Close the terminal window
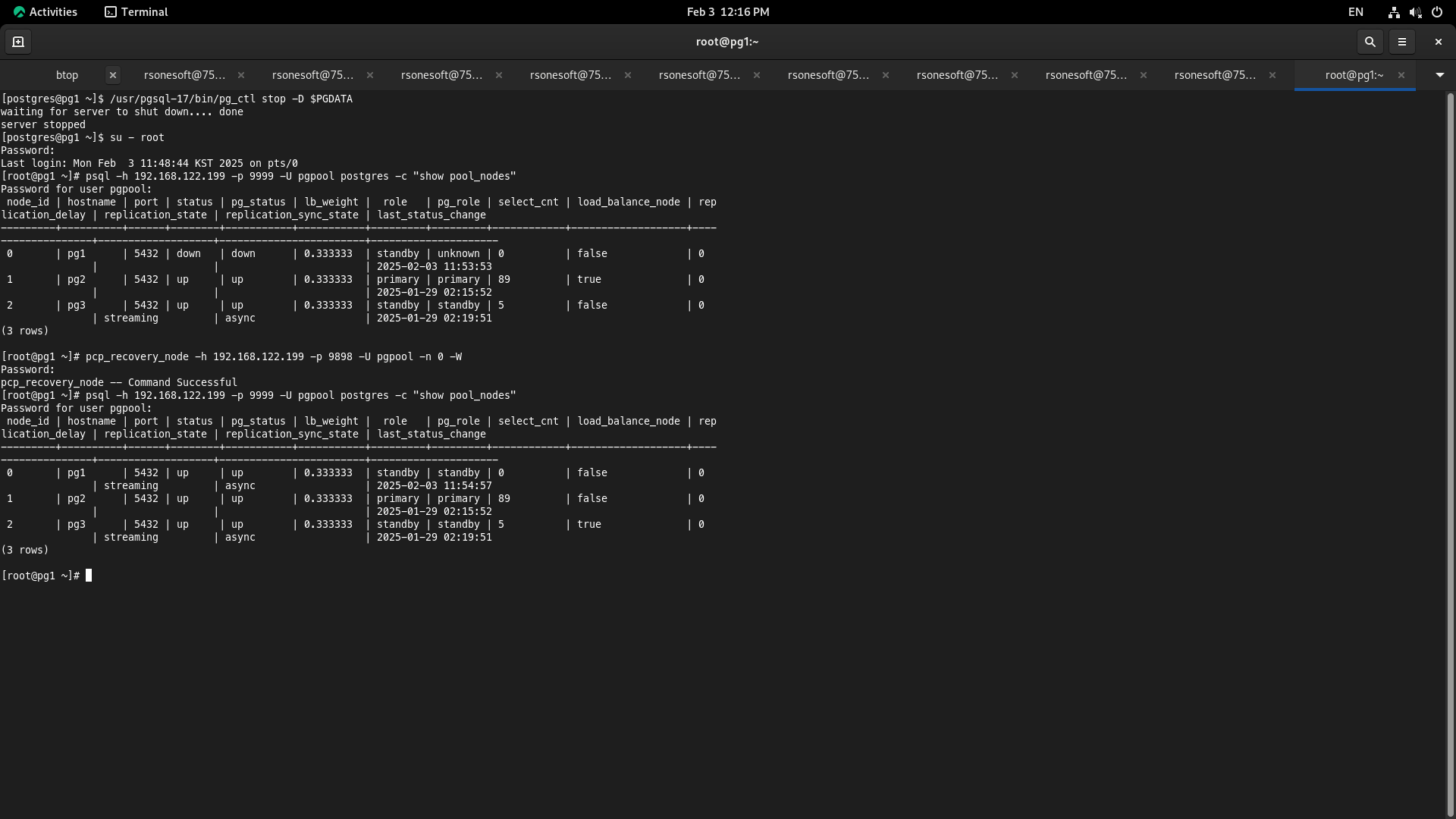This screenshot has width=1456, height=819. coord(1438,42)
